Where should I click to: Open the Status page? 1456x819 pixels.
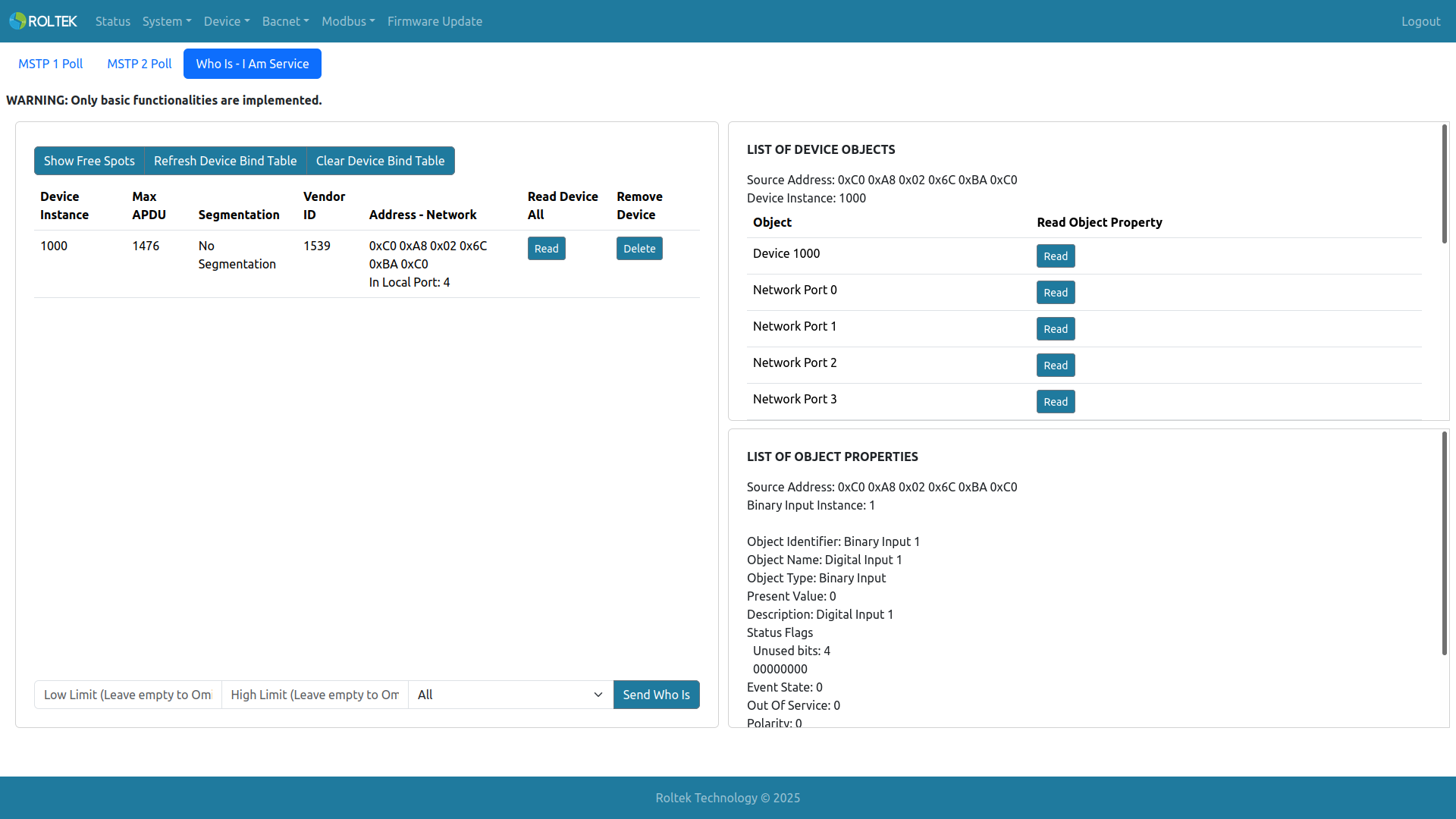tap(113, 21)
